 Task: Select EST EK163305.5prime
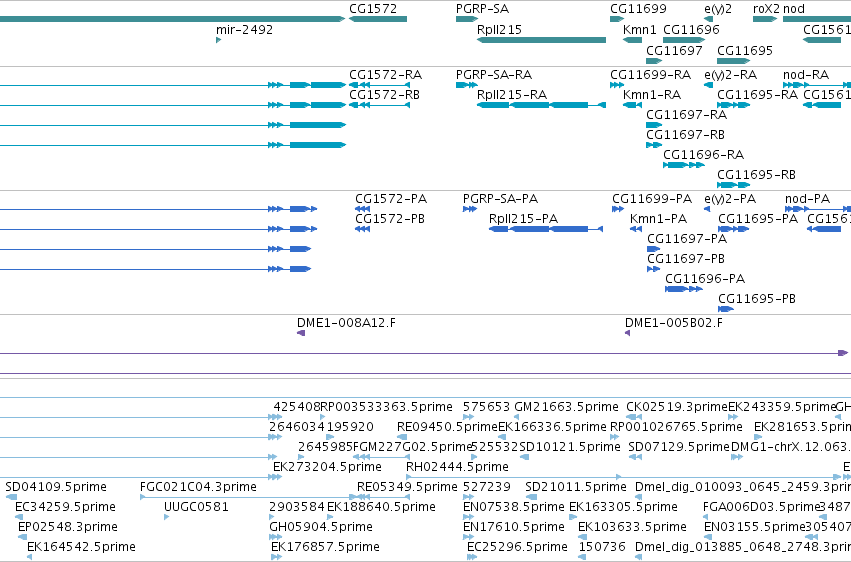click(x=573, y=518)
